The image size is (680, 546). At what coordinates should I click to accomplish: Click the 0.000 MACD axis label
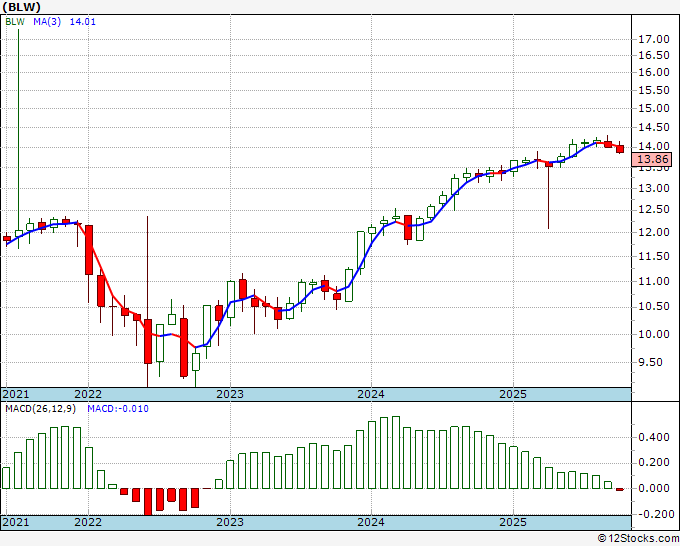[654, 488]
